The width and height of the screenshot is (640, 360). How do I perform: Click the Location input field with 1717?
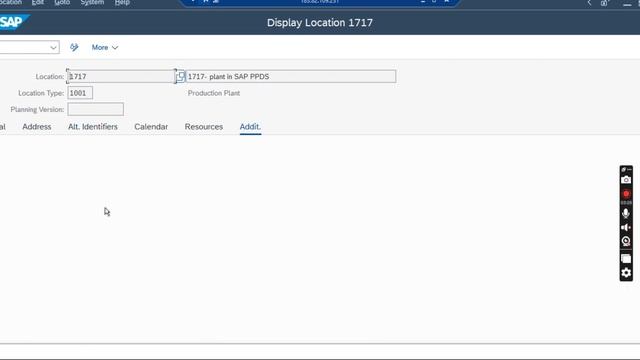click(x=121, y=76)
